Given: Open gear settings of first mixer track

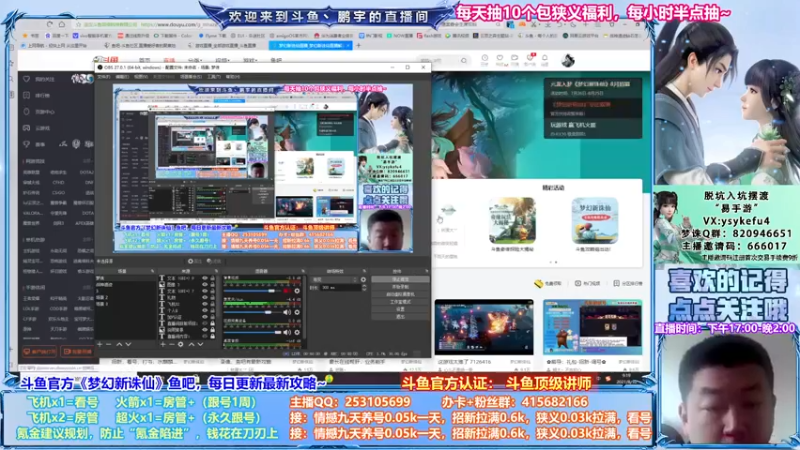Looking at the screenshot, I should [297, 290].
